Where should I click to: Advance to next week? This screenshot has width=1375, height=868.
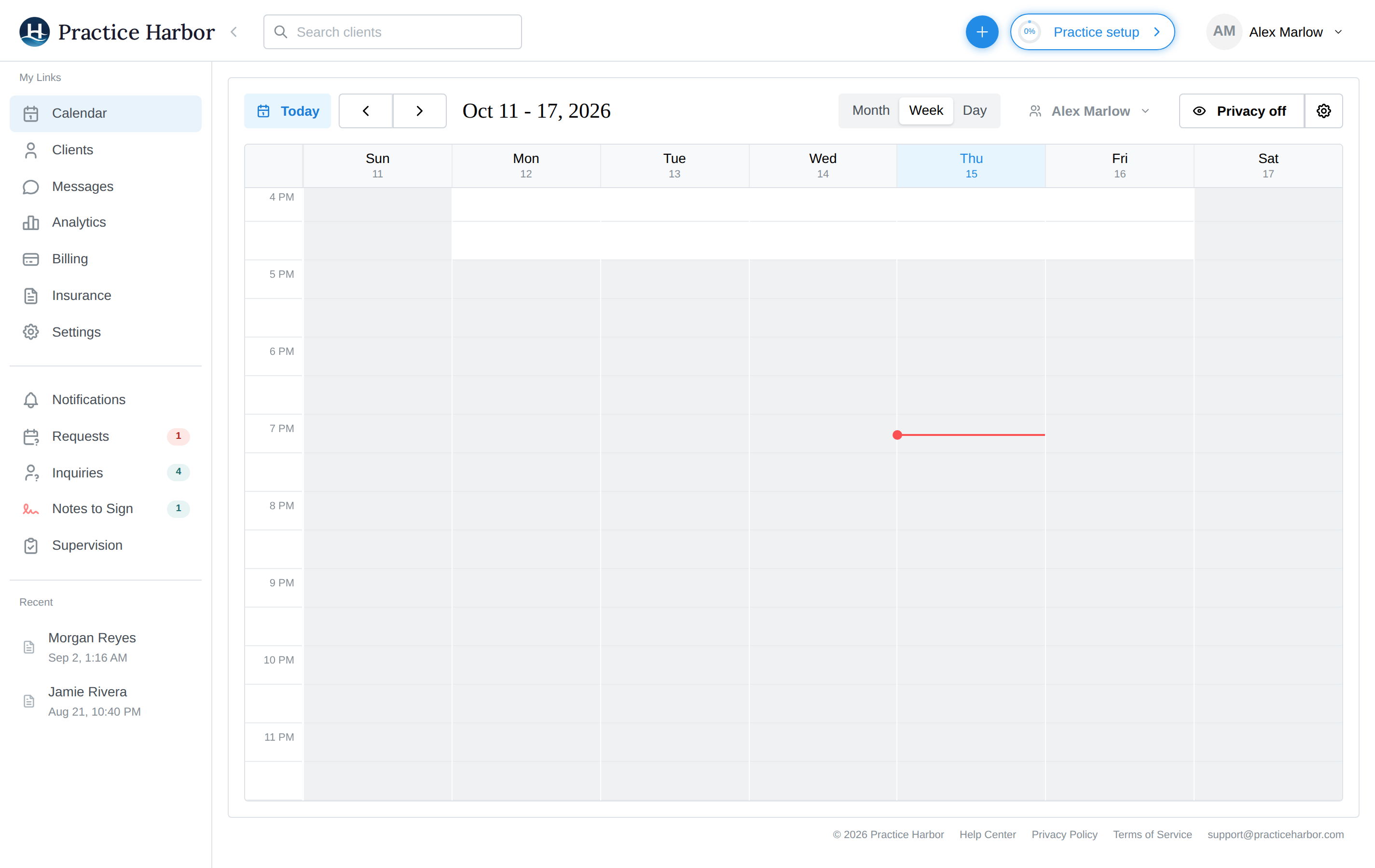coord(419,111)
